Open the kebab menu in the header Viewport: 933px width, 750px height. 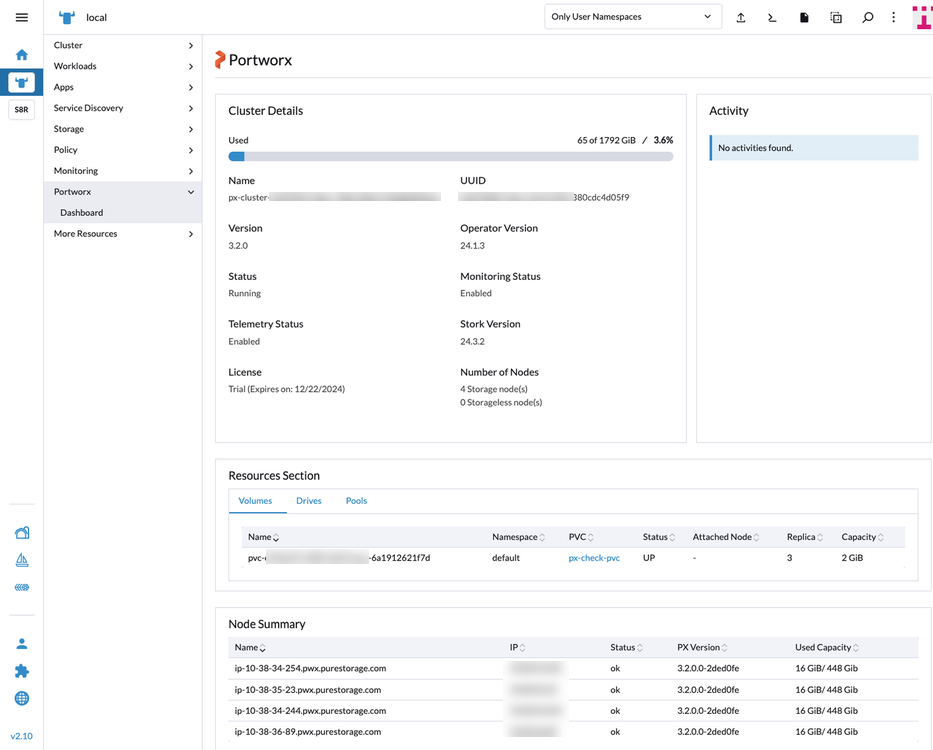click(x=893, y=17)
